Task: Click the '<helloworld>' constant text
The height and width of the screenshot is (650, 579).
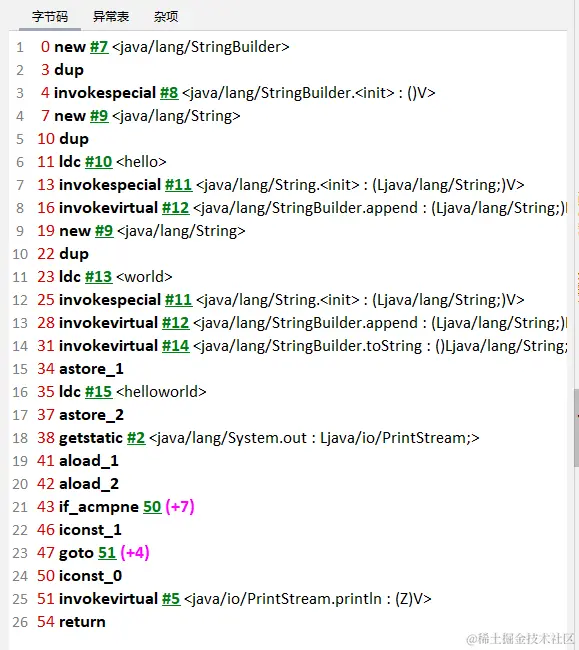Action: pyautogui.click(x=161, y=392)
